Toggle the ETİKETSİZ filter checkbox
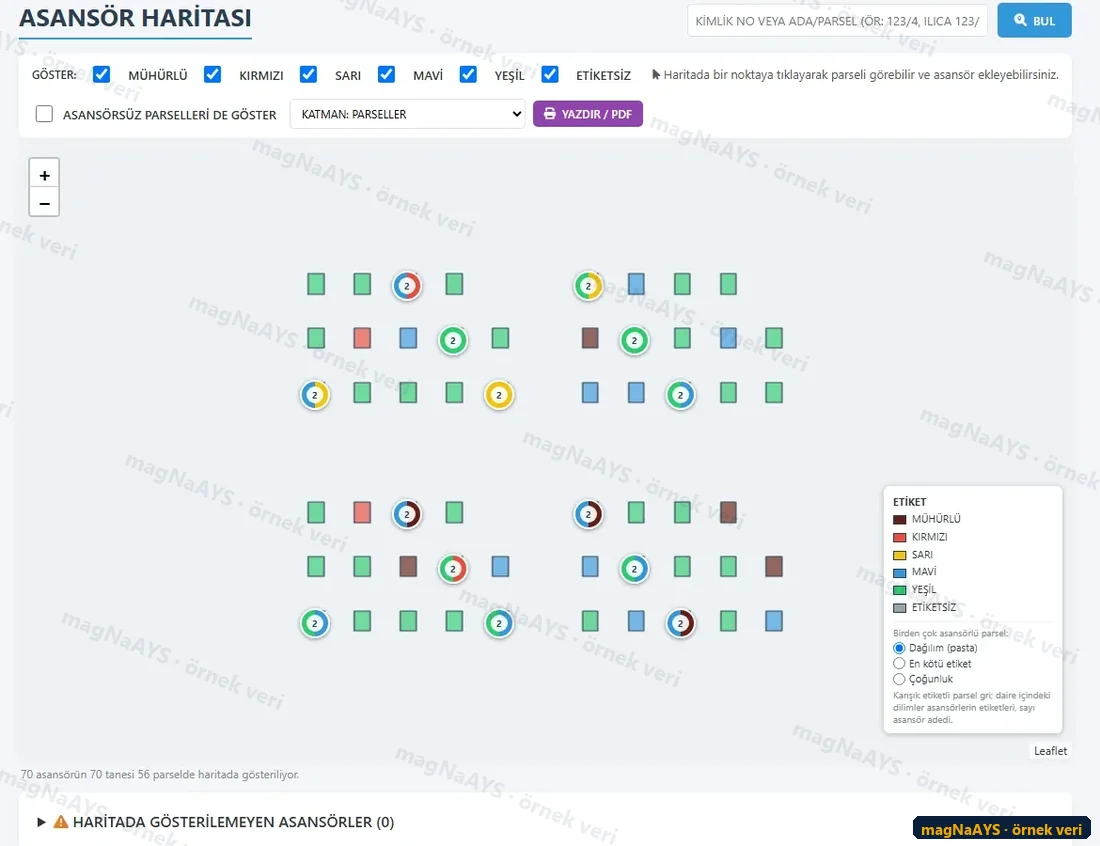This screenshot has width=1100, height=846. pos(550,74)
